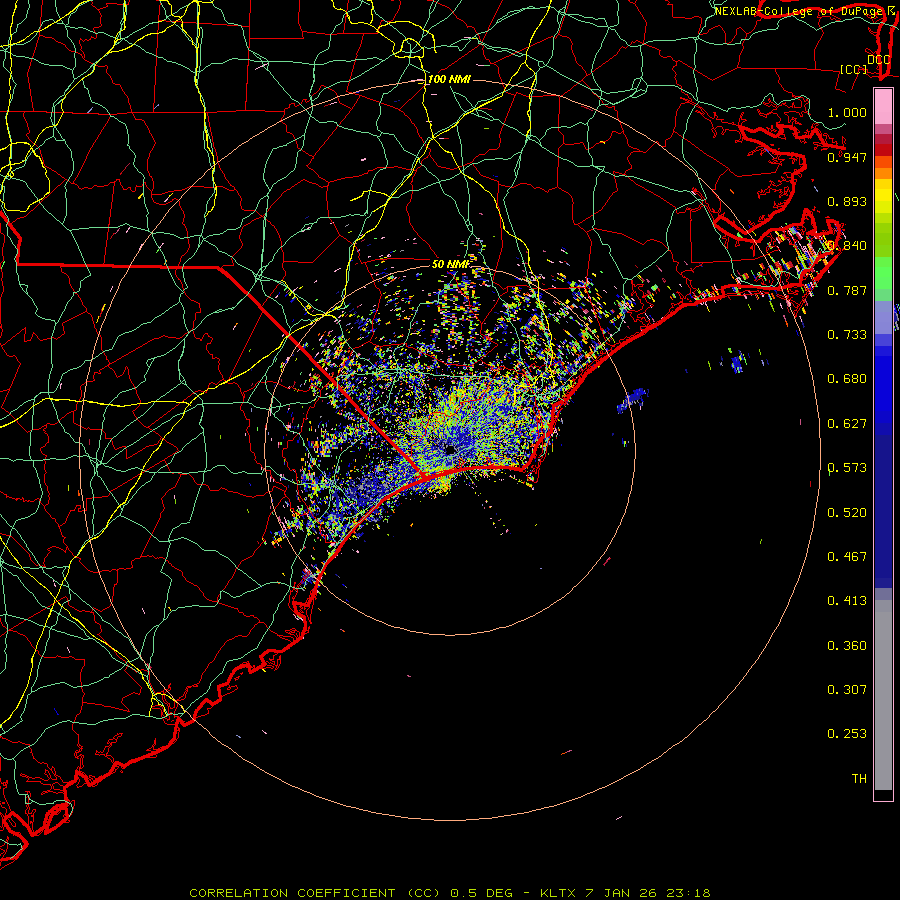Click the 50 NMI range ring label
This screenshot has height=900, width=900.
pyautogui.click(x=451, y=264)
